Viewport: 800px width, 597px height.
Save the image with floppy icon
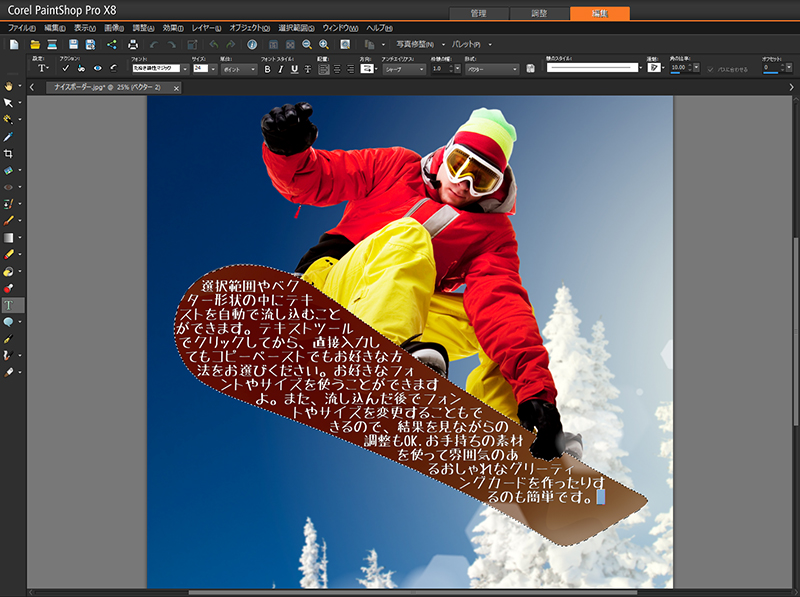click(x=73, y=45)
